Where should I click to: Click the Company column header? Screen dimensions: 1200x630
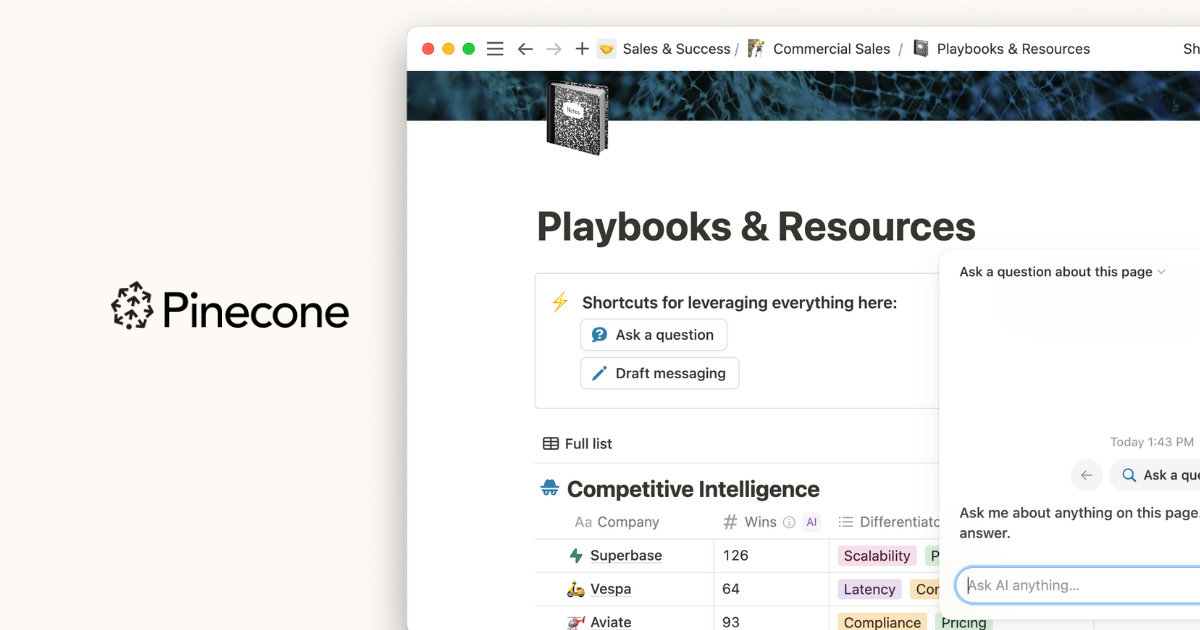pos(617,522)
